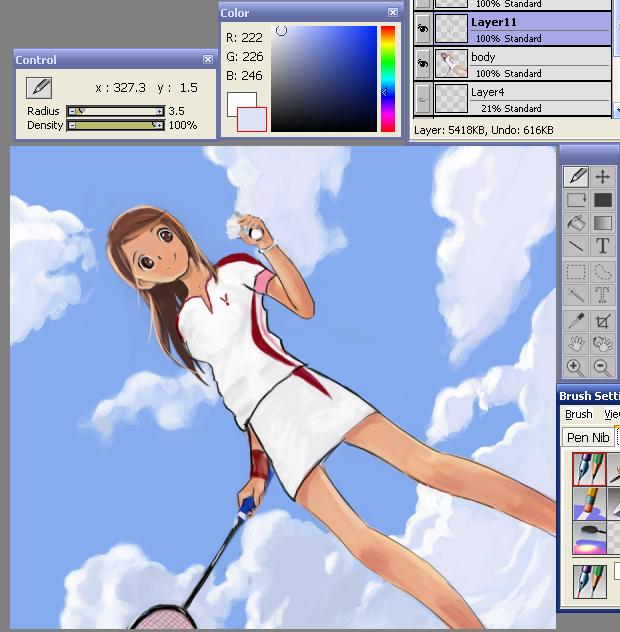Click the Layer4 thumbnail

451,99
